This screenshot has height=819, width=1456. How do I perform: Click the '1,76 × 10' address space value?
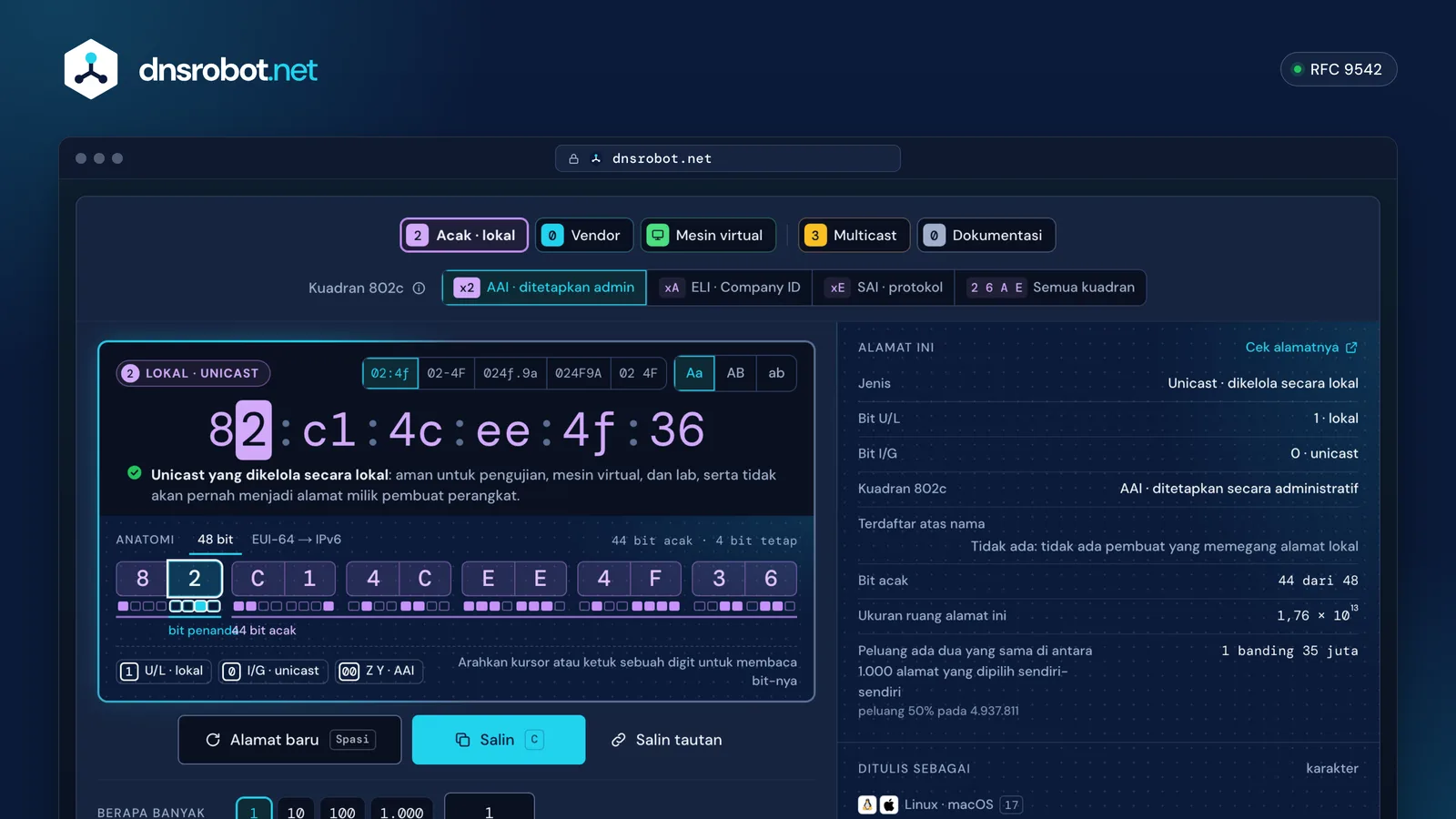point(1317,615)
